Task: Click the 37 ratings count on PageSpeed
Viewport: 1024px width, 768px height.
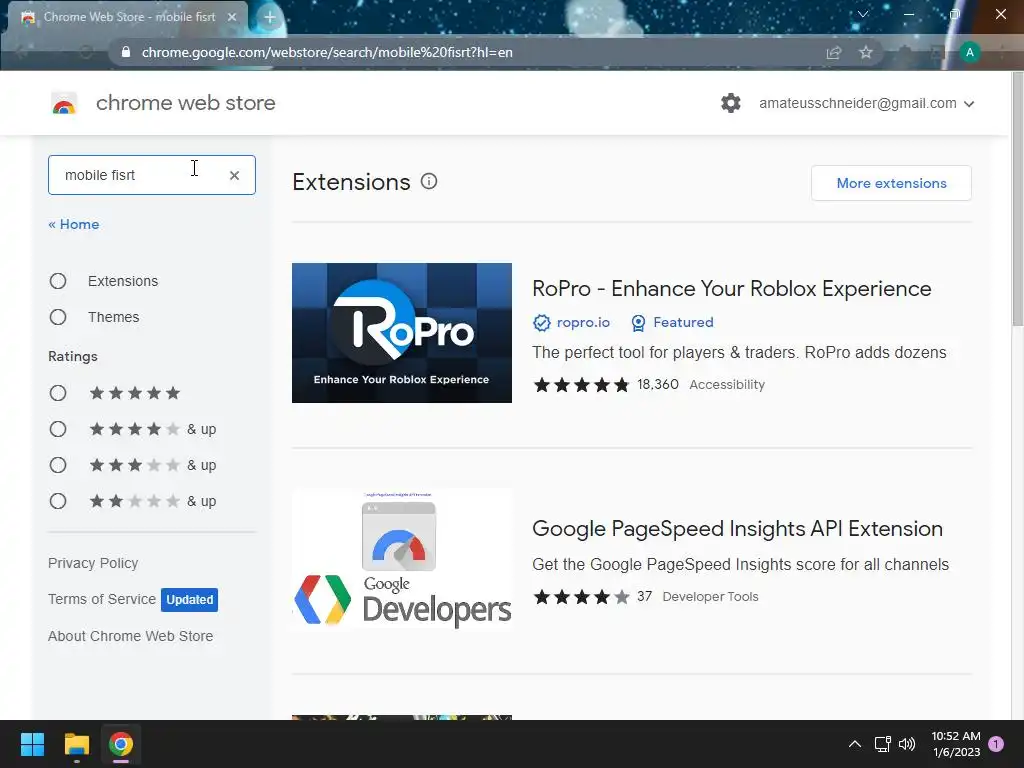Action: click(645, 596)
